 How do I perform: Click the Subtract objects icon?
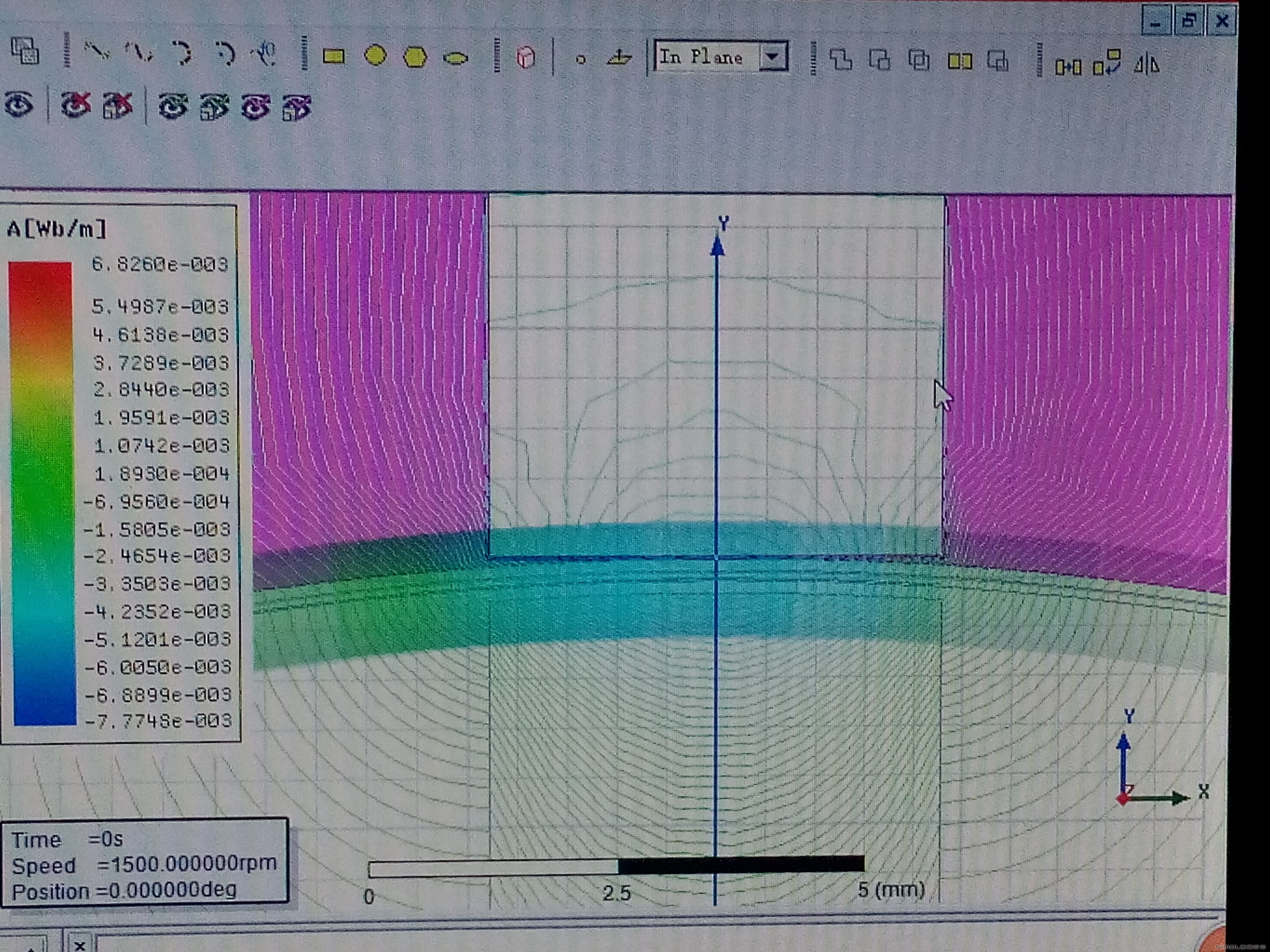(880, 60)
